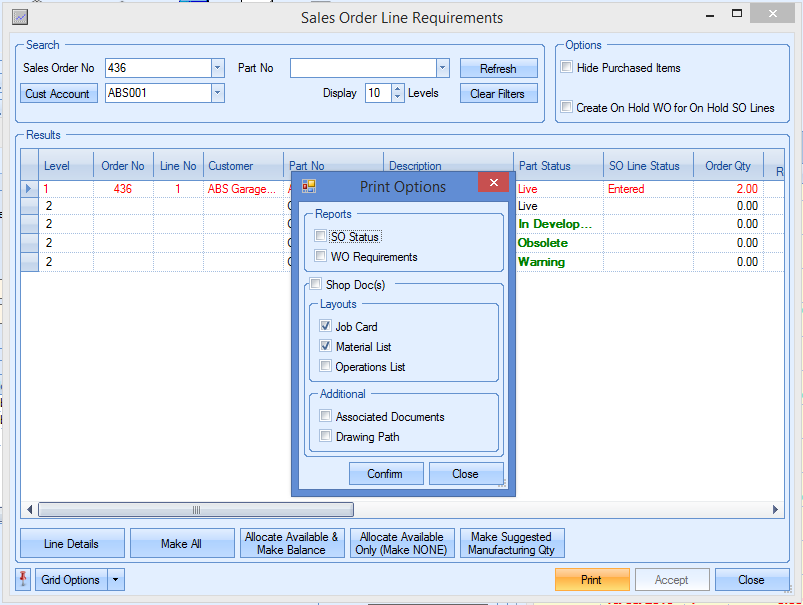Click the Refresh button
Viewport: 803px width, 605px height.
(498, 69)
